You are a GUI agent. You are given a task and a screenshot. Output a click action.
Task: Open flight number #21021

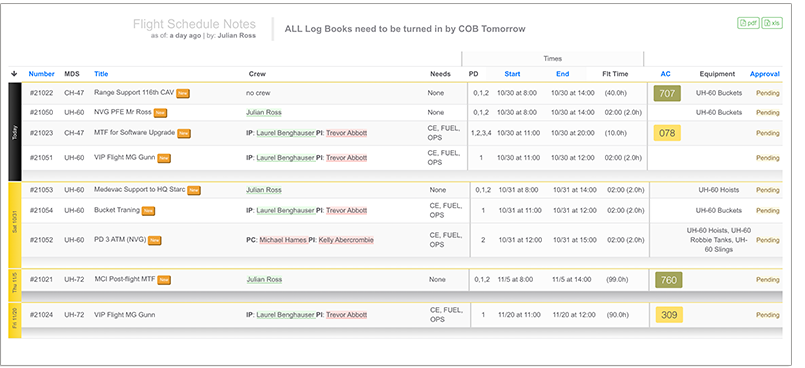point(41,280)
